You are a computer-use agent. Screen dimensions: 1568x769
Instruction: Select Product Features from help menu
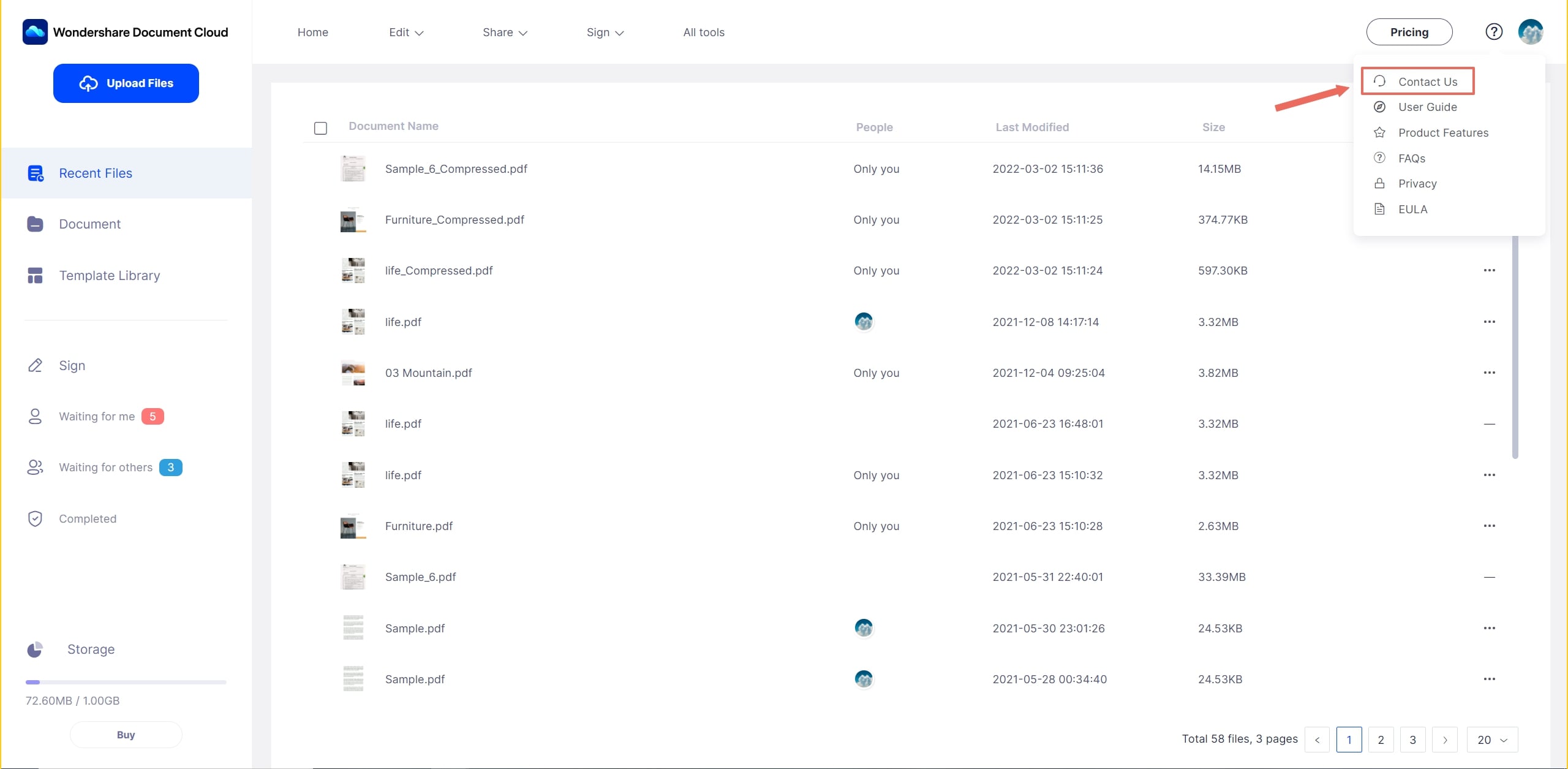click(1443, 133)
